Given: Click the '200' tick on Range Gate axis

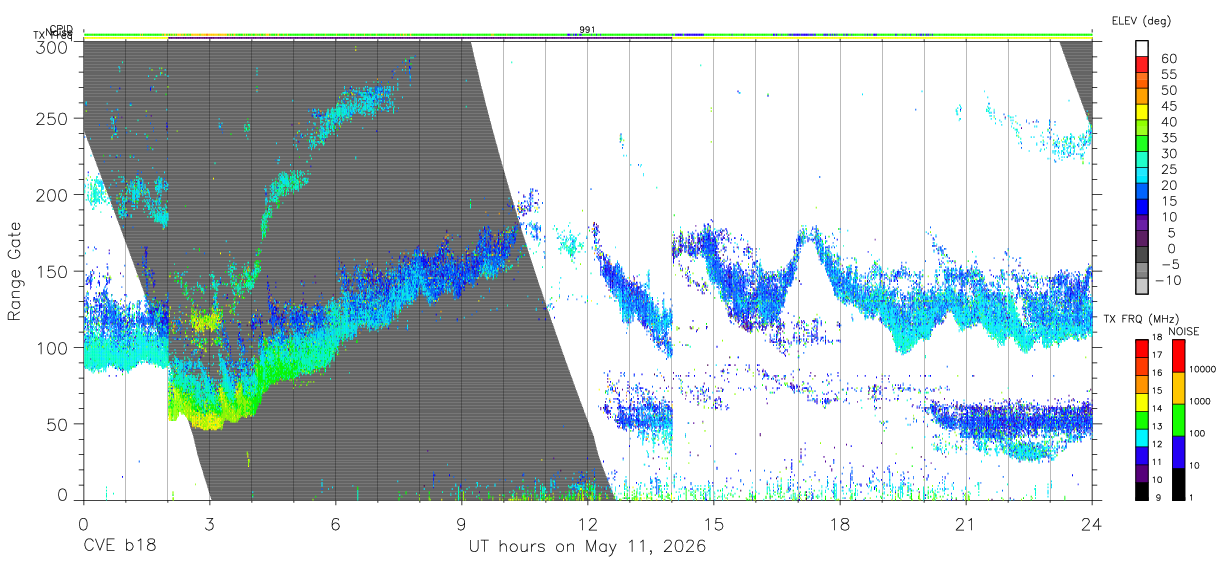Looking at the screenshot, I should 53,195.
